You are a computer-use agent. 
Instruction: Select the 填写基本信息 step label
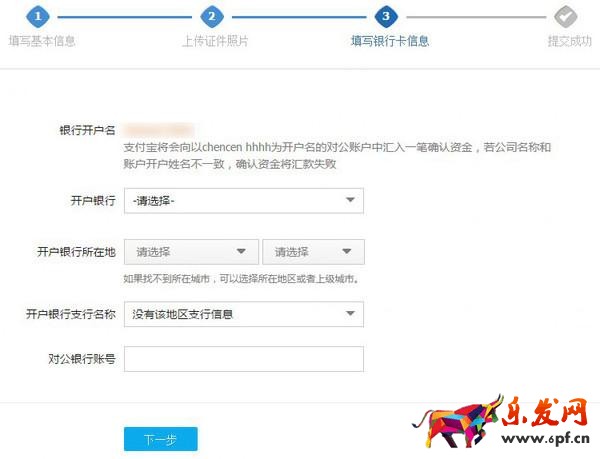pyautogui.click(x=42, y=41)
